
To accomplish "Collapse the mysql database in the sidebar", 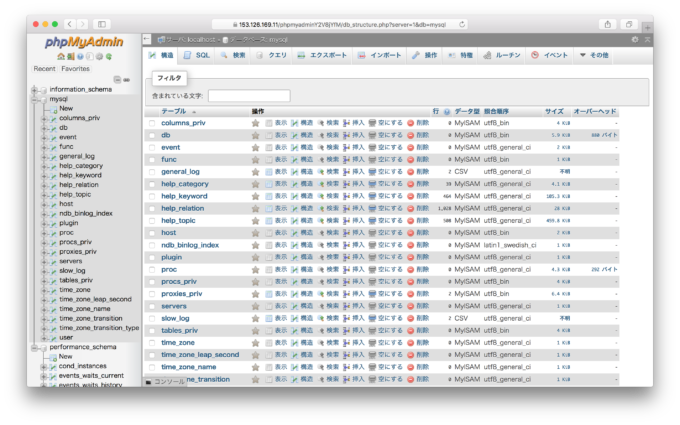I will pos(34,99).
